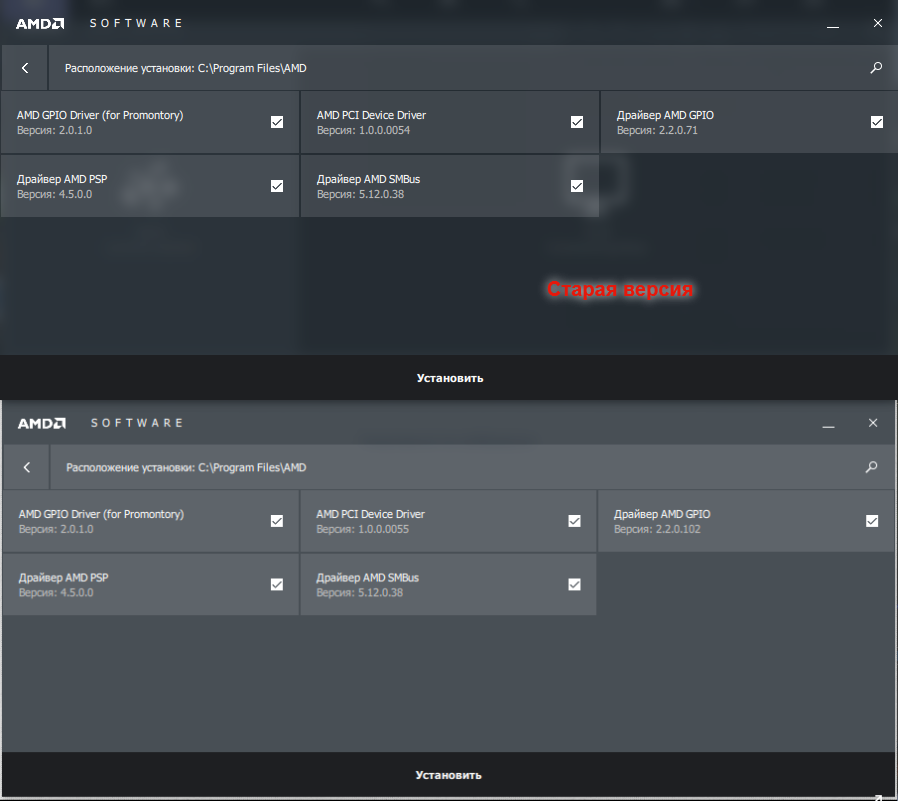The image size is (898, 801).
Task: Click install location path in lower window
Action: 186,467
